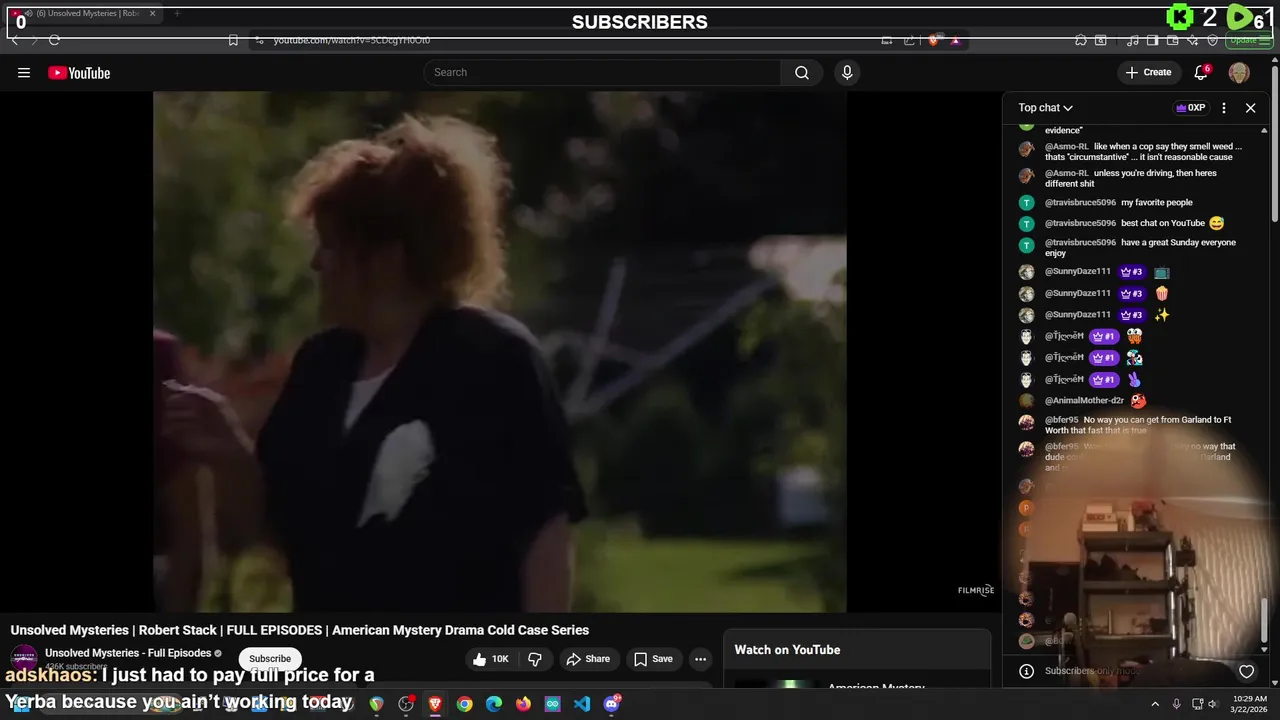
Task: Go back with the browser back arrow
Action: point(15,40)
